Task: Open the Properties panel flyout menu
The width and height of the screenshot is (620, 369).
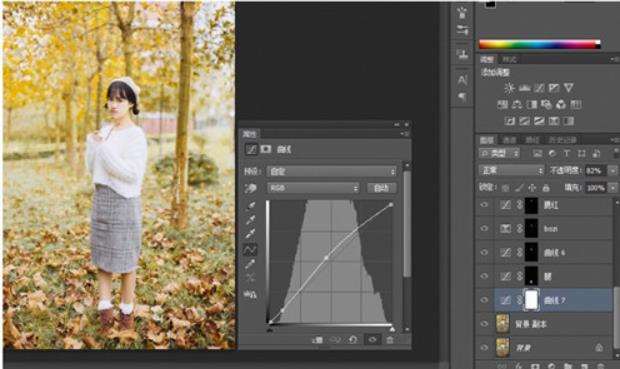Action: [405, 134]
